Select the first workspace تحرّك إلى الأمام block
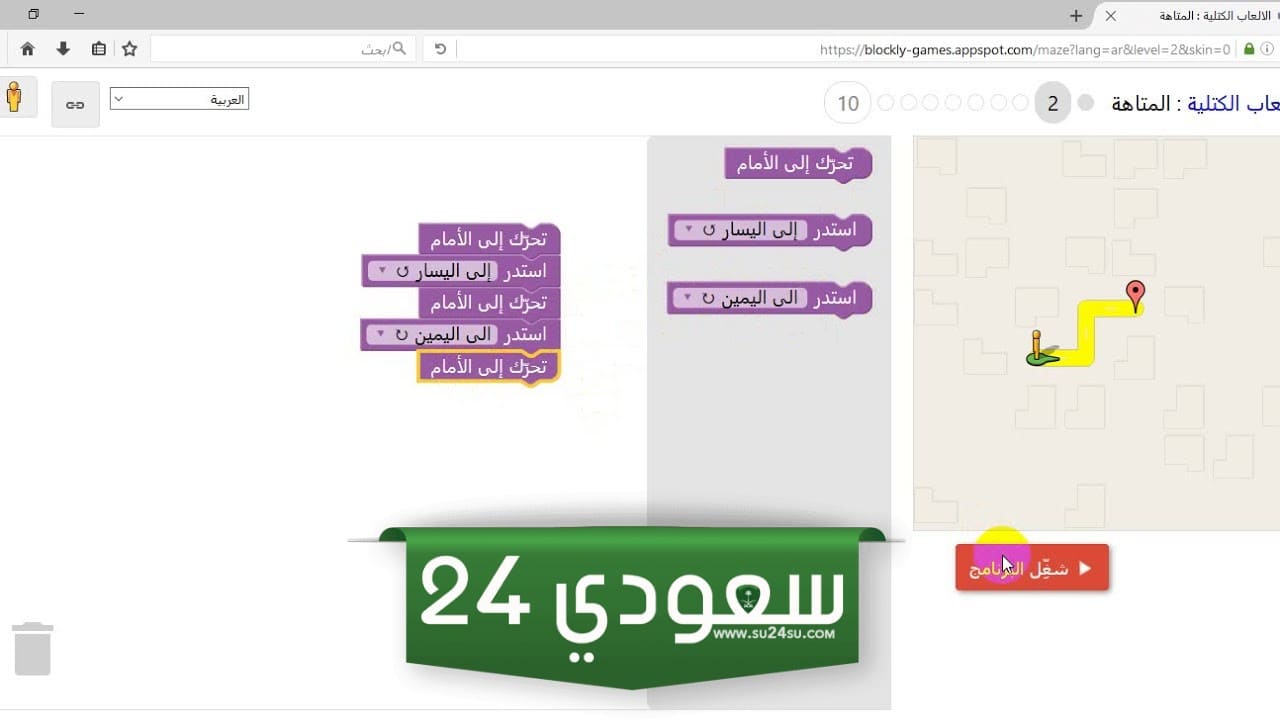This screenshot has height=720, width=1280. point(489,240)
